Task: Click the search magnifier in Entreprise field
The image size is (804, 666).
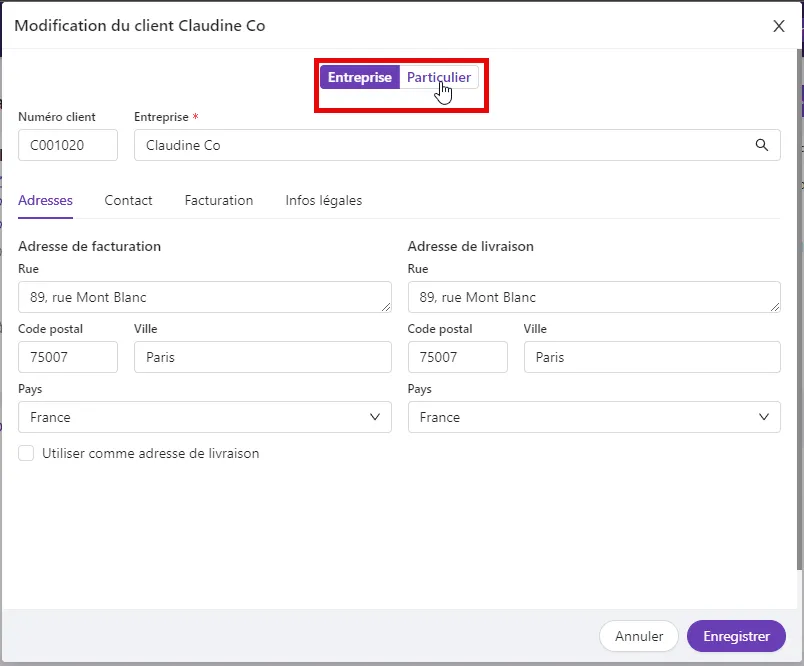Action: tap(761, 145)
